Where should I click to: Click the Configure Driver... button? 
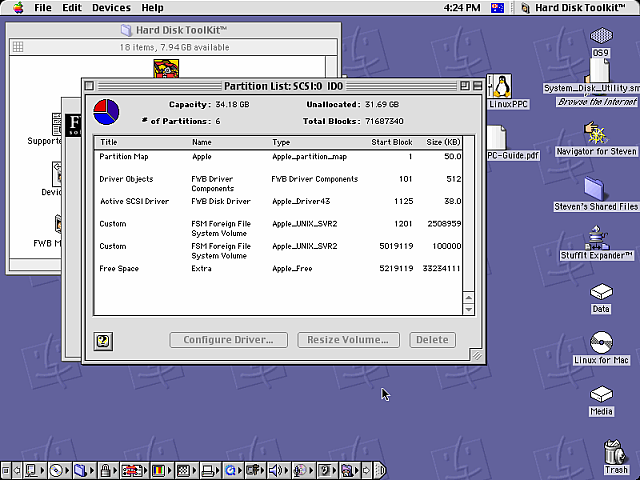(x=228, y=340)
